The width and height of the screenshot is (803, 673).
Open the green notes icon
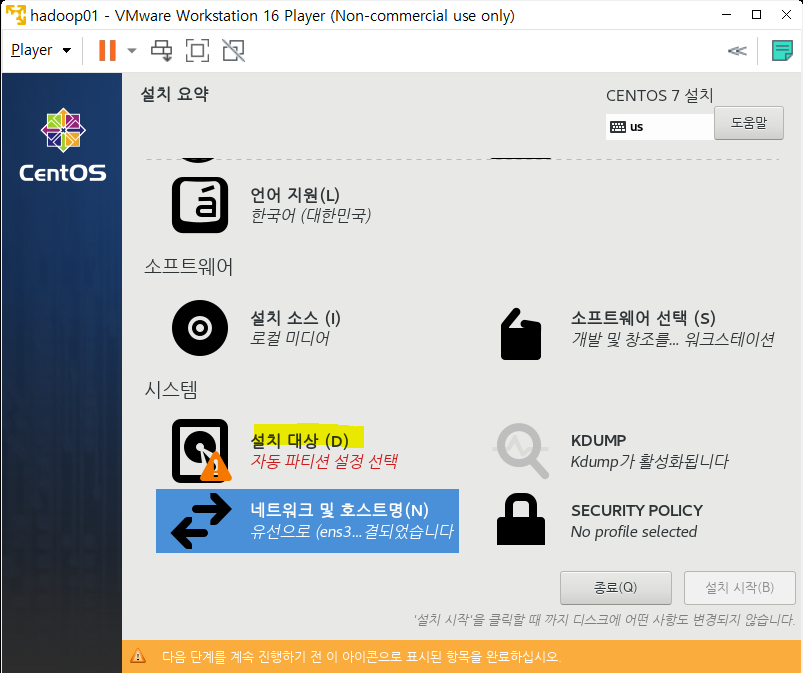point(782,51)
